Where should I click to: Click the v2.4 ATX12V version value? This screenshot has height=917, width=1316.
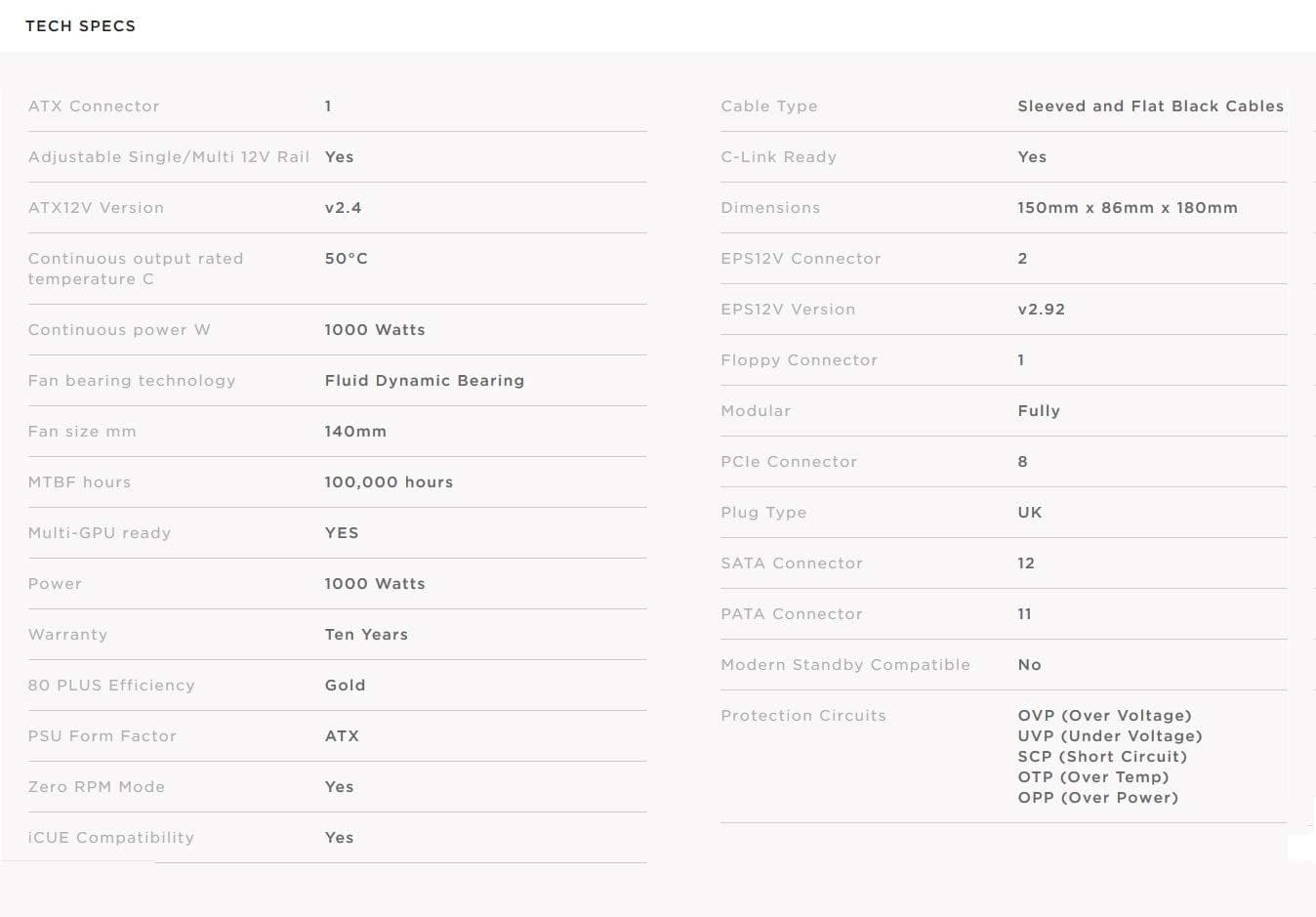343,208
